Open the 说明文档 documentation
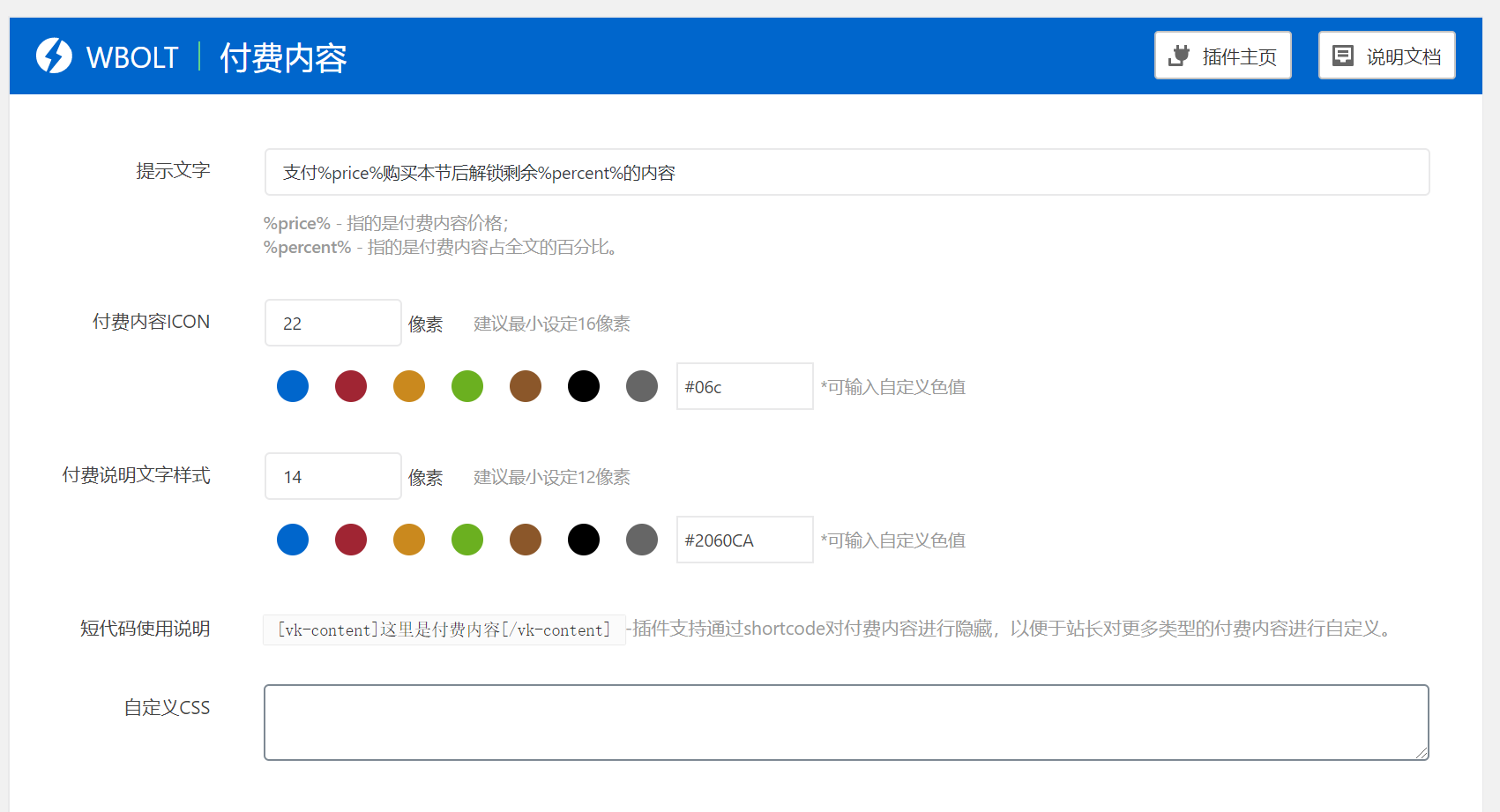This screenshot has height=812, width=1500. pos(1386,55)
